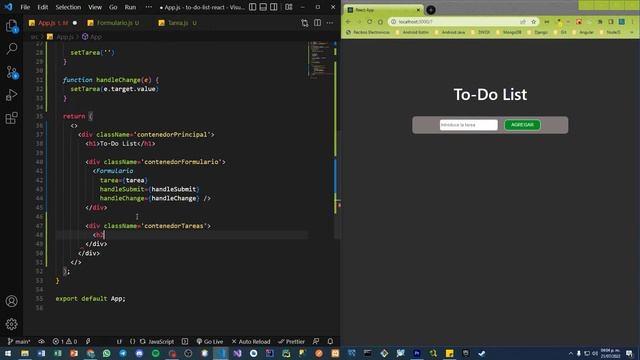640x360 pixels.
Task: Bookmark this page with the star icon
Action: [x=533, y=22]
